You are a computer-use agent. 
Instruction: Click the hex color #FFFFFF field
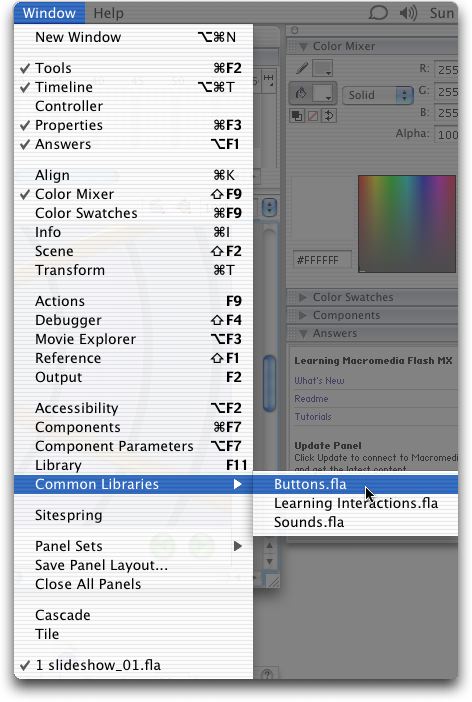click(322, 260)
